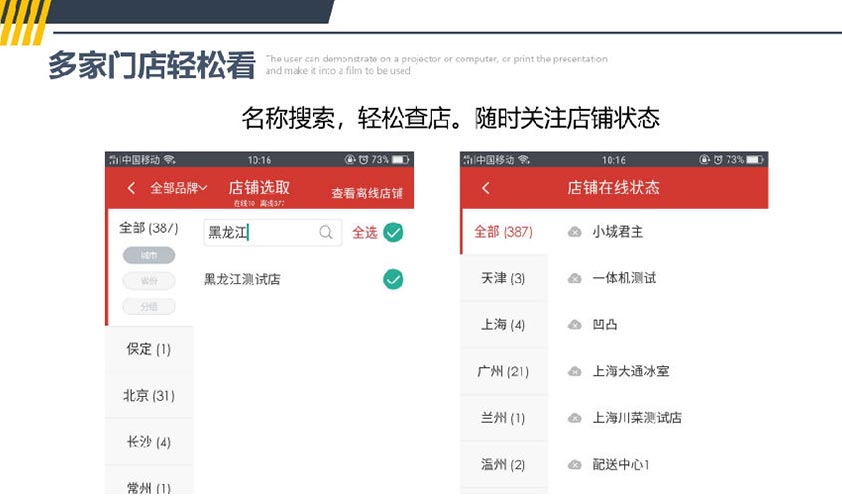Click the right phone's battery icon
Image resolution: width=842 pixels, height=500 pixels.
click(x=755, y=160)
